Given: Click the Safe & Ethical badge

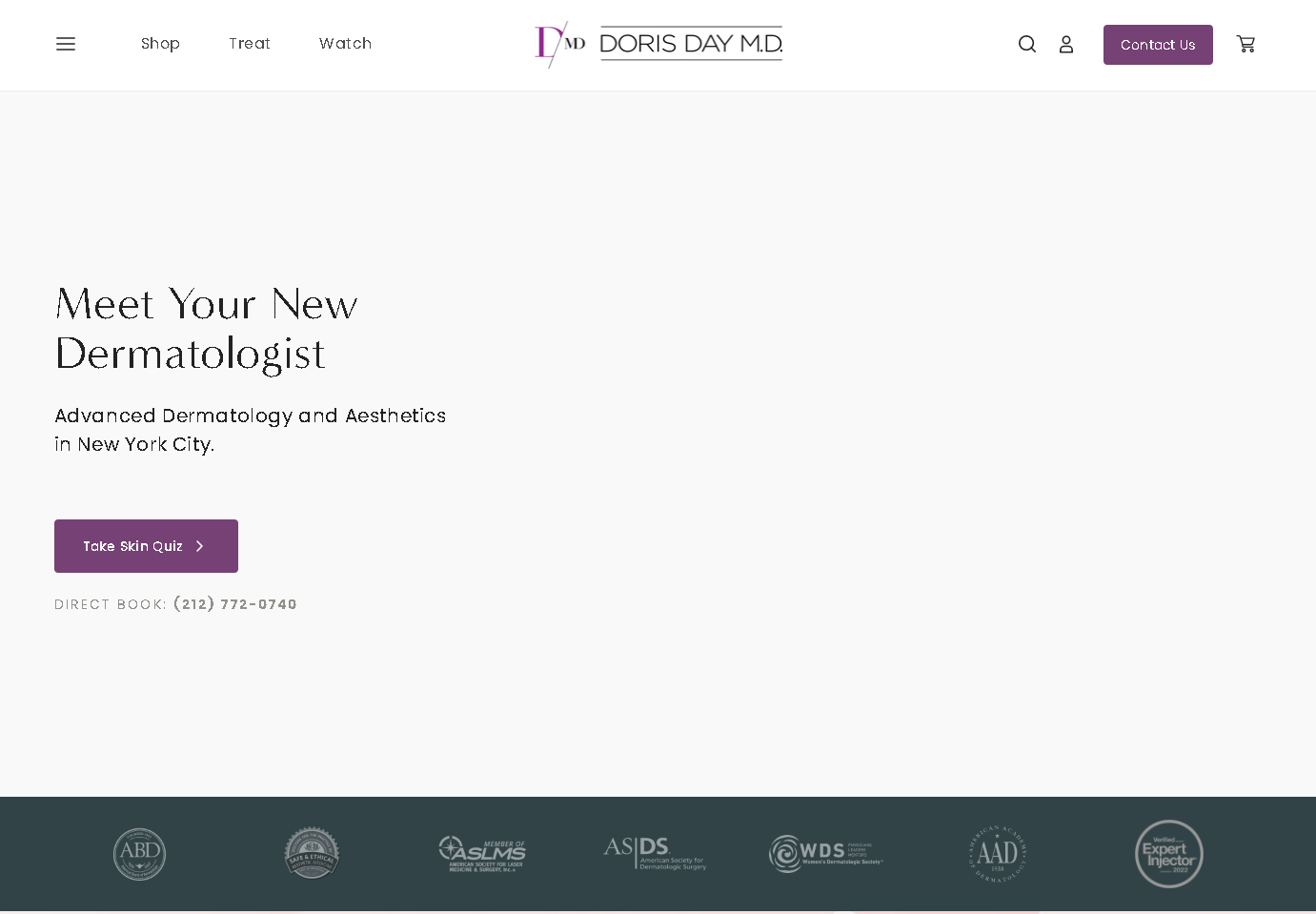Looking at the screenshot, I should [x=312, y=853].
